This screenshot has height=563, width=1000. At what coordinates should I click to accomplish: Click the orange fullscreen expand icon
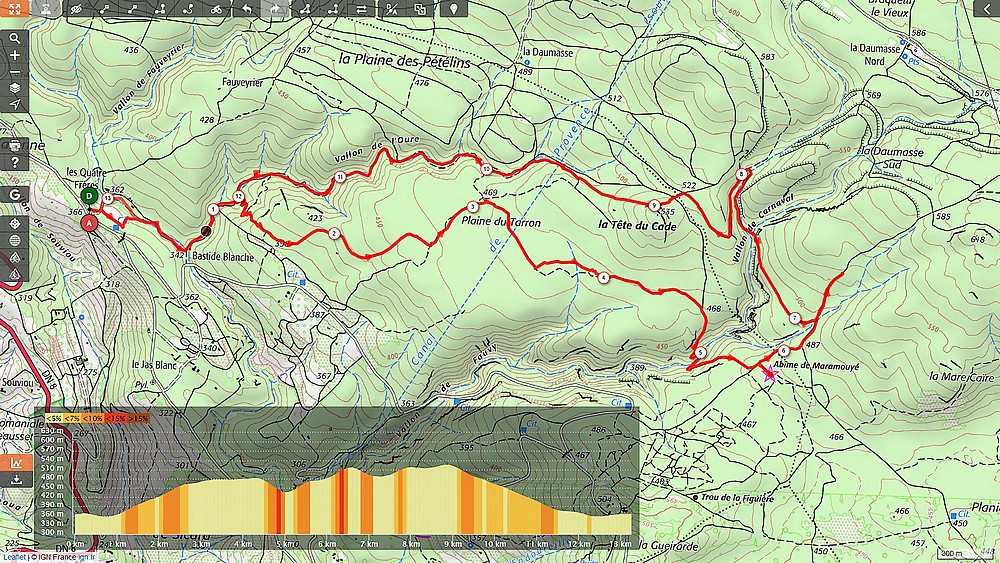pyautogui.click(x=15, y=8)
